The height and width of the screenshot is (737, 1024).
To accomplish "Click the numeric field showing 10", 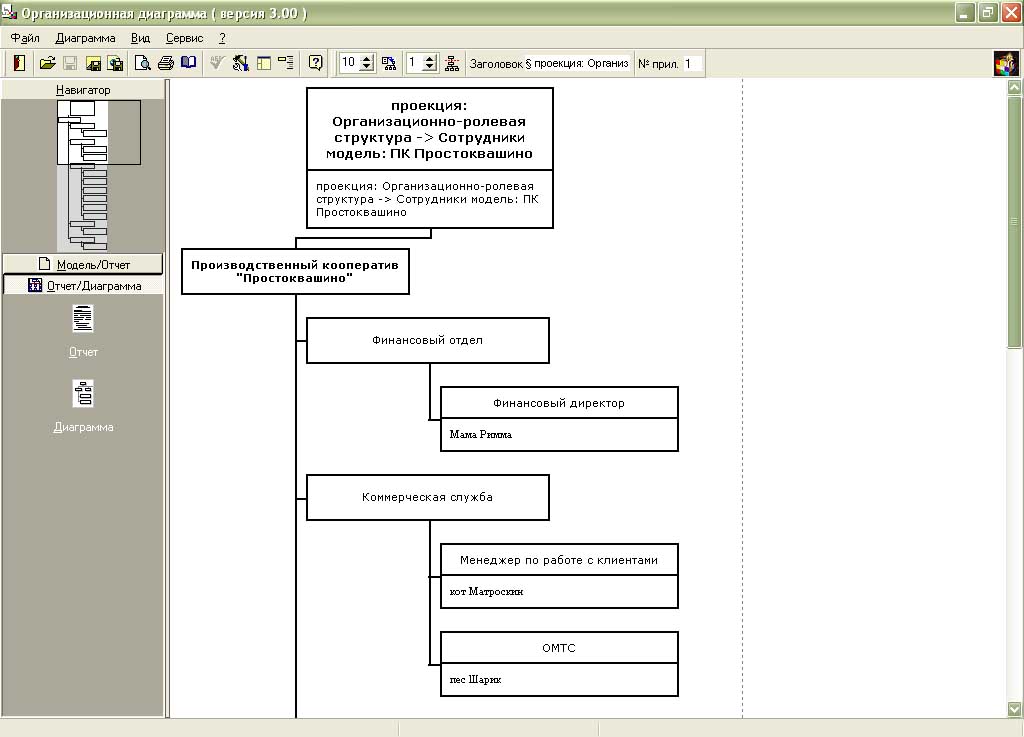I will click(350, 63).
